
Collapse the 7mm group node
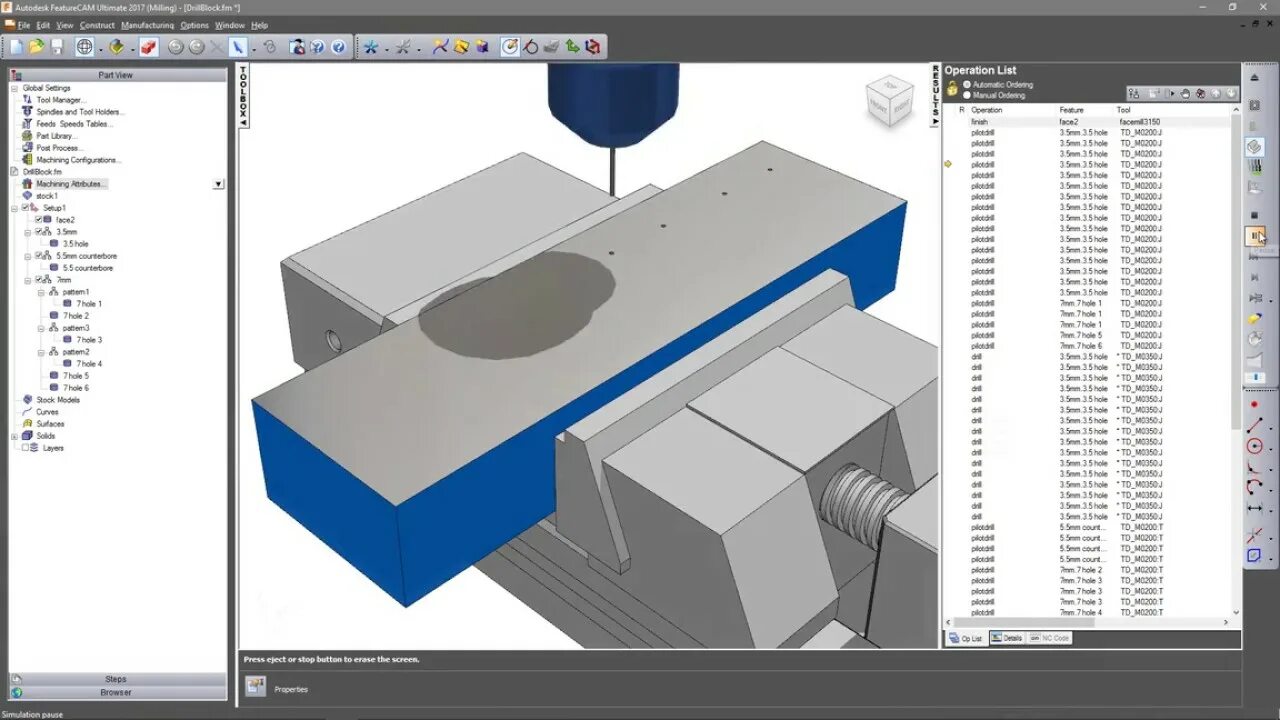coord(28,280)
